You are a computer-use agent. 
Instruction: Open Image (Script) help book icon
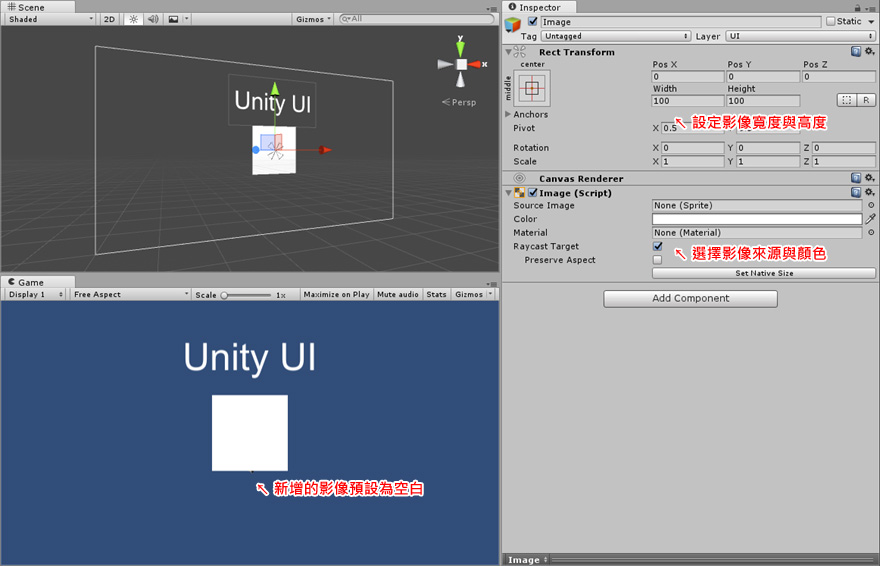pyautogui.click(x=856, y=192)
